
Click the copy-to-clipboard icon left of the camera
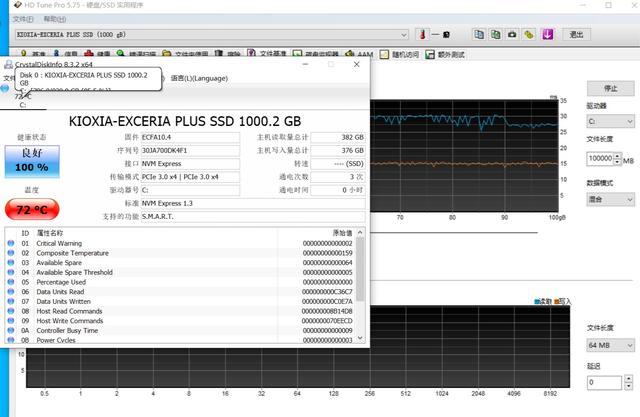pyautogui.click(x=495, y=34)
